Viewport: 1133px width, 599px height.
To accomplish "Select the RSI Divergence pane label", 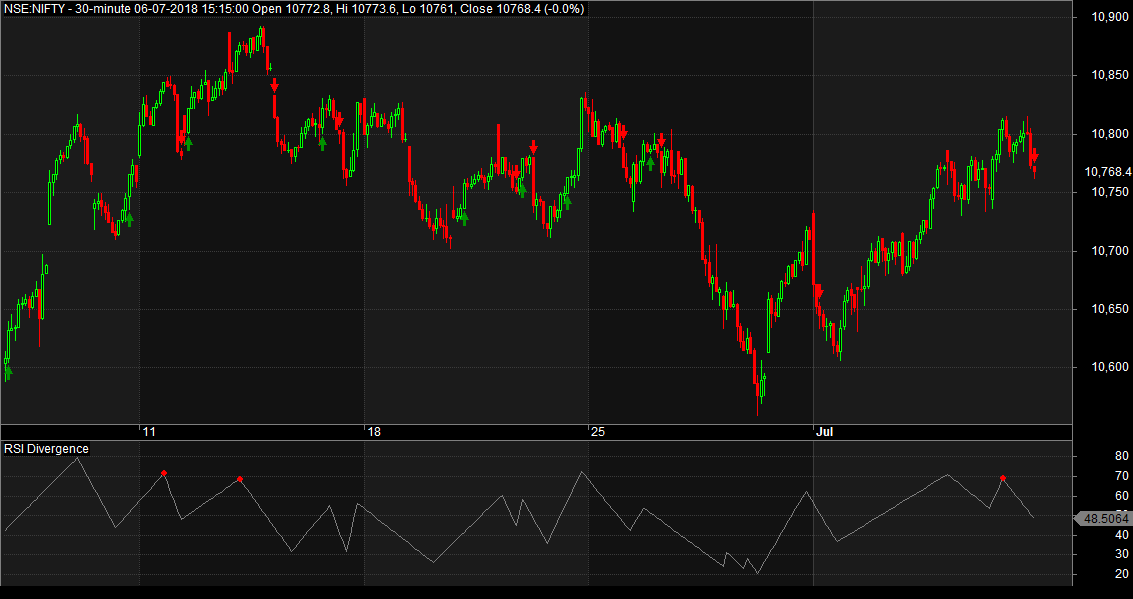I will click(x=46, y=449).
